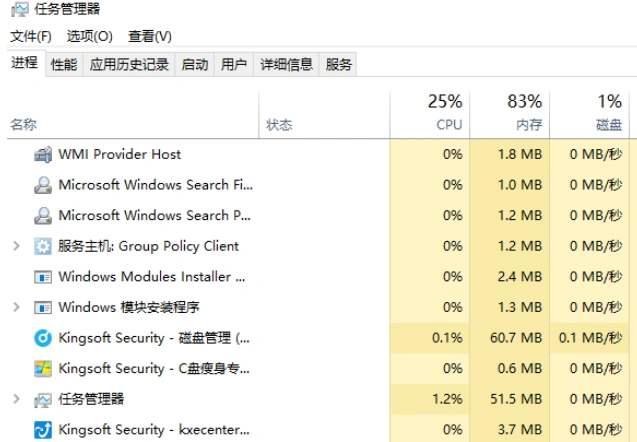Click the Windows 模块安装程序 process icon
This screenshot has height=442, width=637.
[43, 308]
